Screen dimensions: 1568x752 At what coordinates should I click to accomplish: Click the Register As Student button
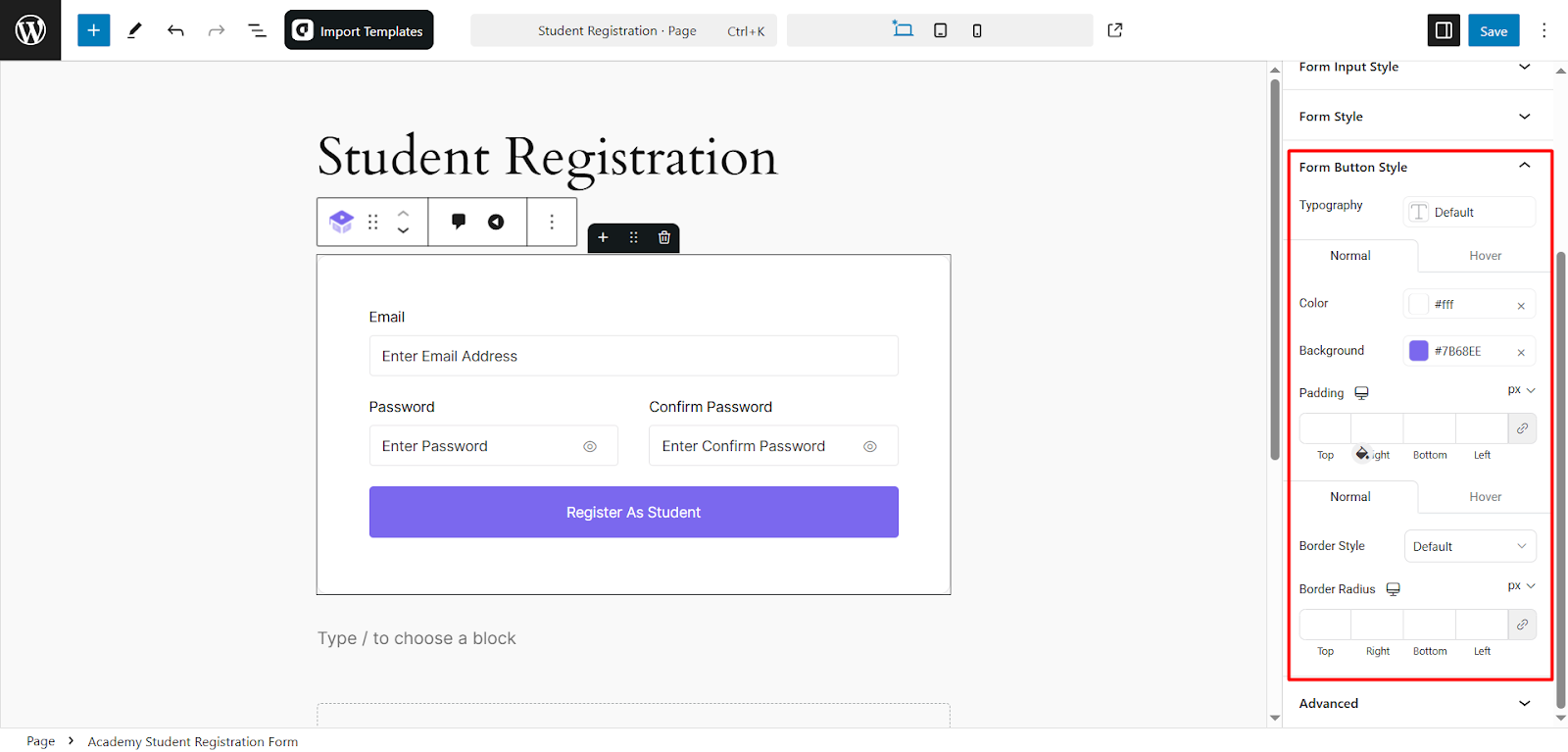click(633, 512)
